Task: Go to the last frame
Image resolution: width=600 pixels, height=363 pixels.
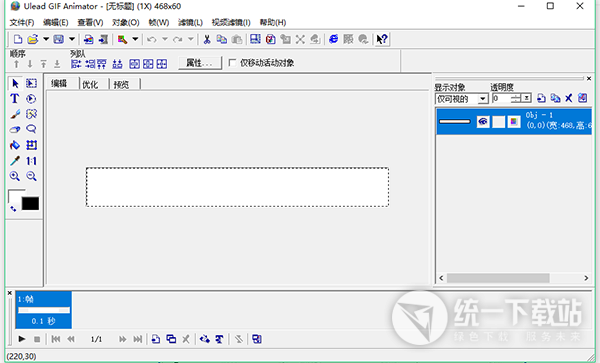Action: coord(137,339)
